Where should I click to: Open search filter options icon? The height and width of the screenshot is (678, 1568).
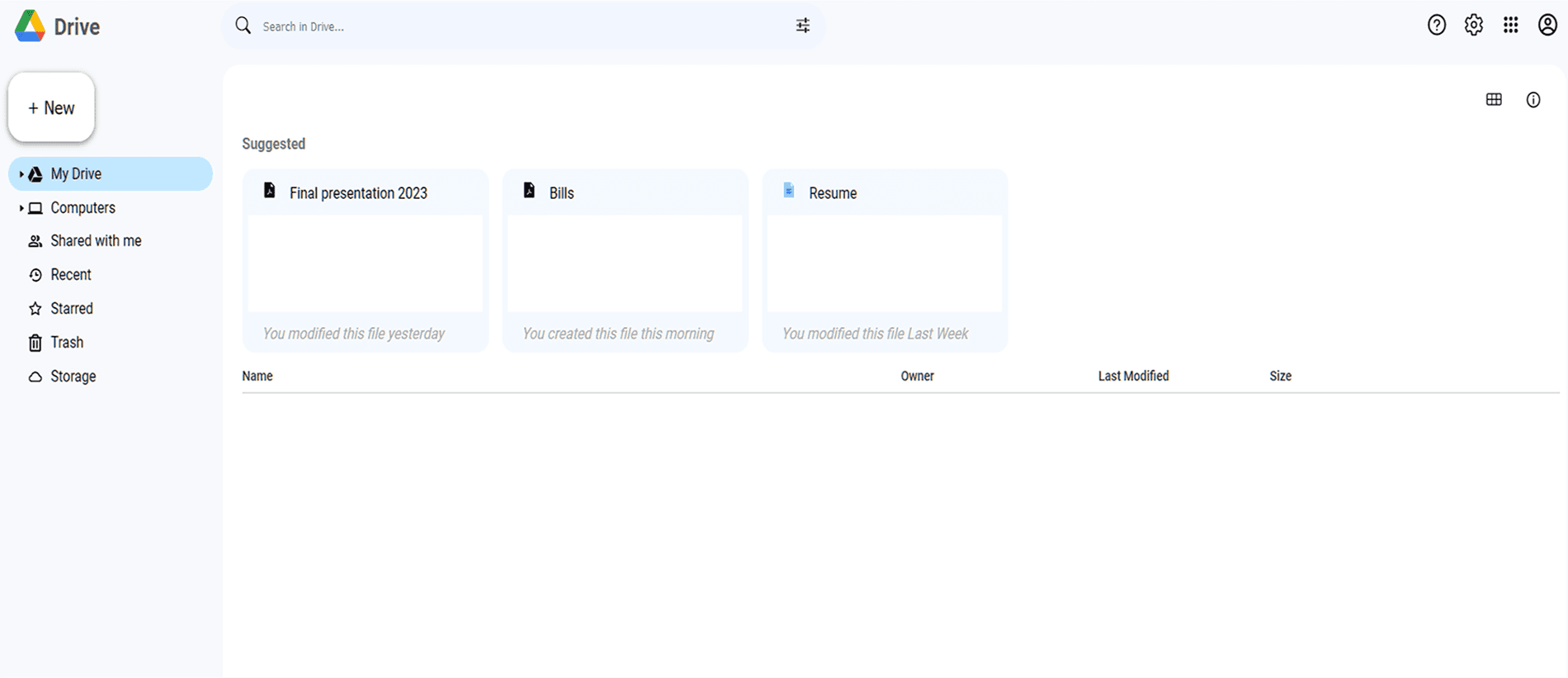[802, 26]
